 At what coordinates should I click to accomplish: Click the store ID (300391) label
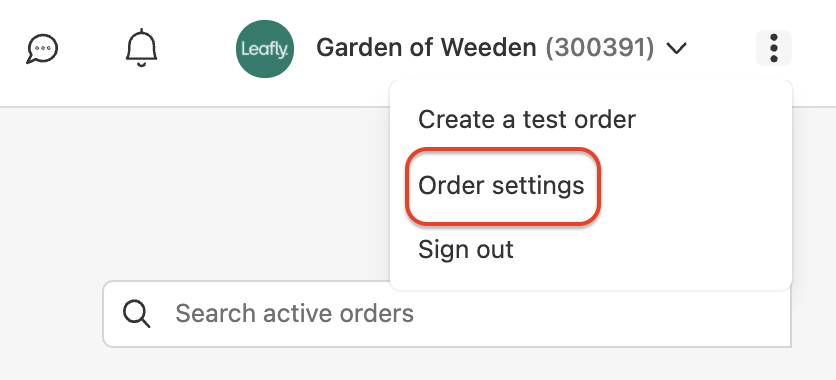point(599,48)
